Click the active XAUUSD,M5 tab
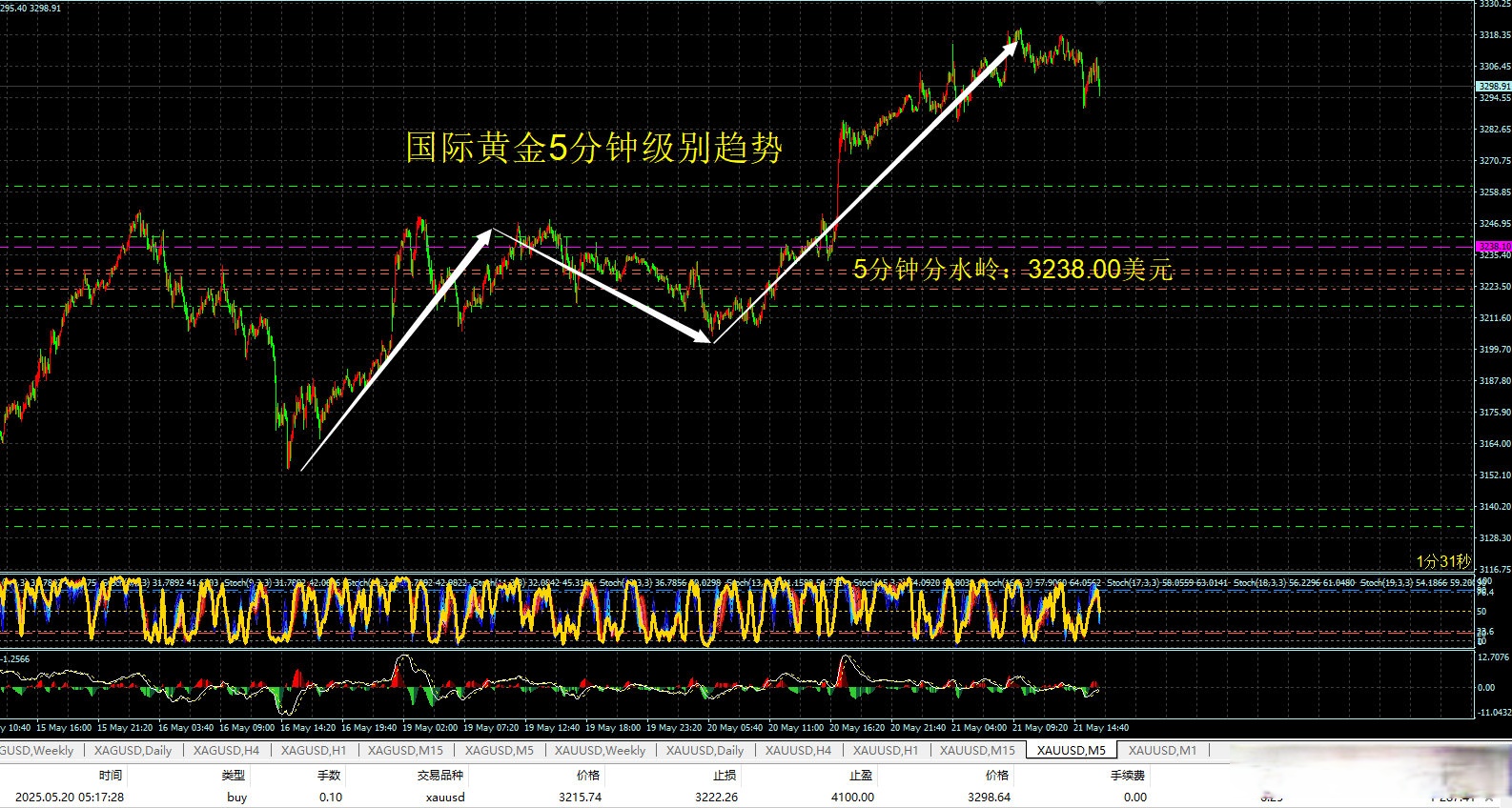The width and height of the screenshot is (1512, 808). point(1071,751)
